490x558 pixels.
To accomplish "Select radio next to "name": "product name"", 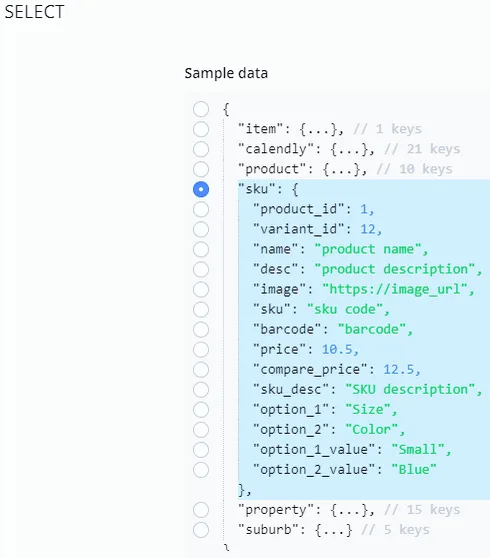I will [x=201, y=249].
